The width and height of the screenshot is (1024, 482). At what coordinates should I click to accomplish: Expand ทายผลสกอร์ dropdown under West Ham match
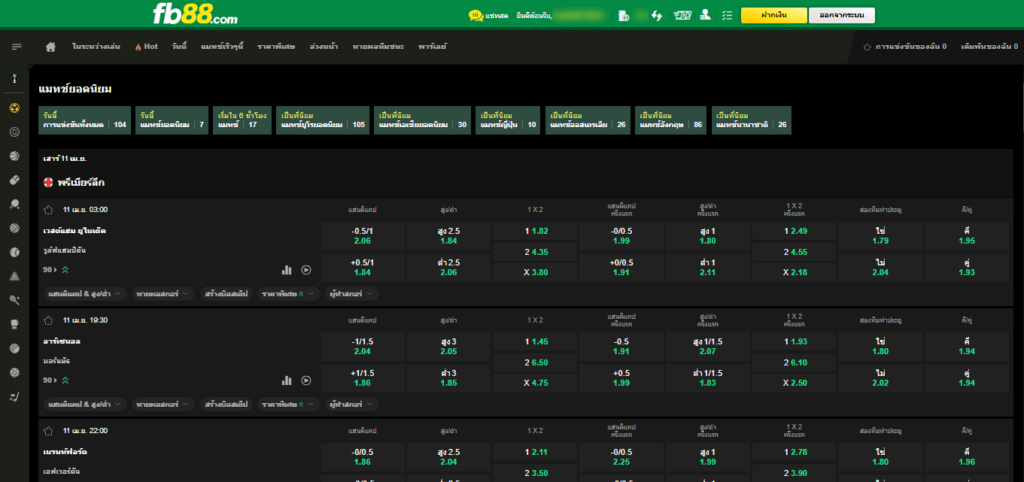tap(163, 294)
